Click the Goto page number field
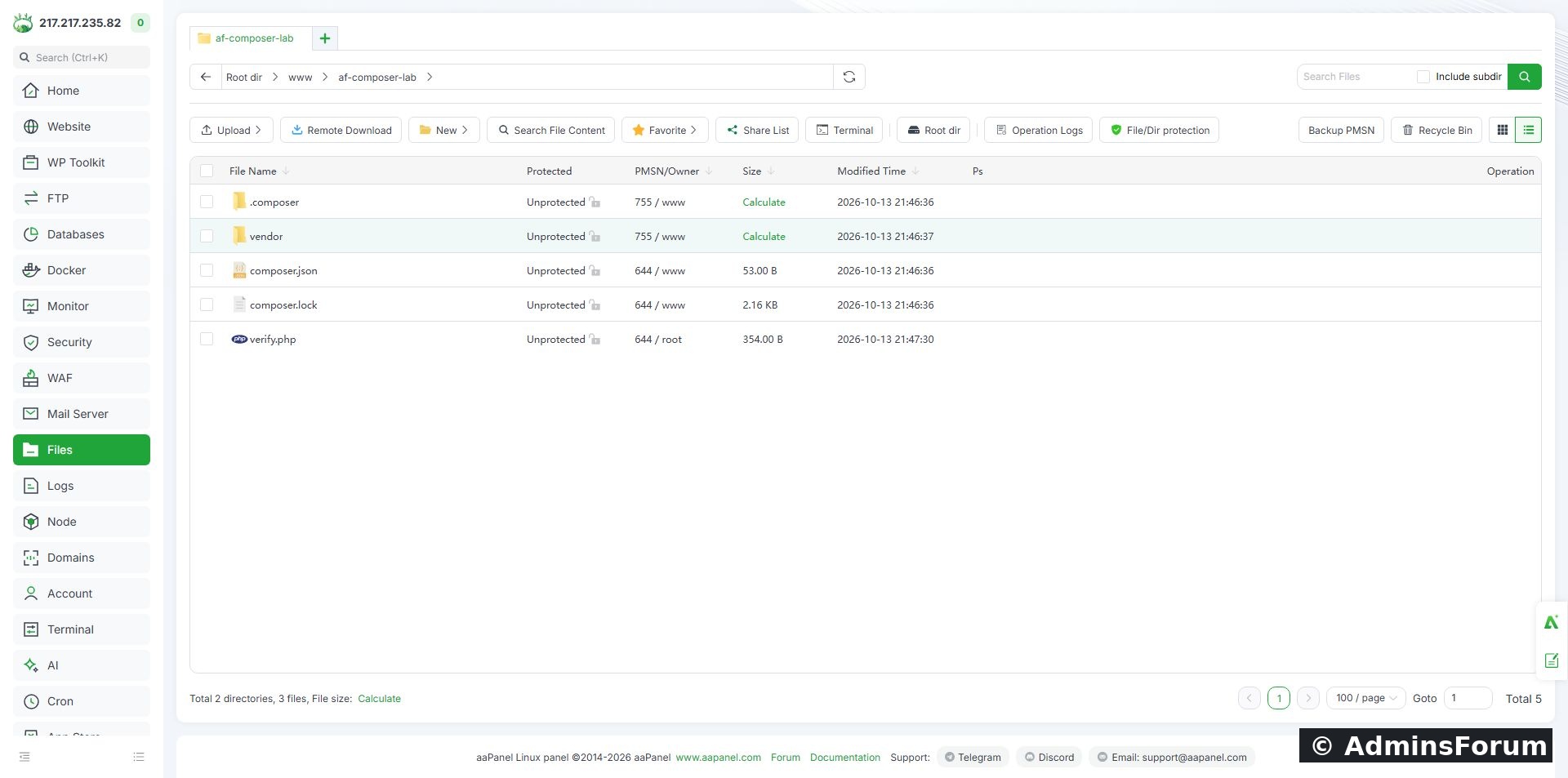This screenshot has width=1568, height=778. (x=1468, y=698)
